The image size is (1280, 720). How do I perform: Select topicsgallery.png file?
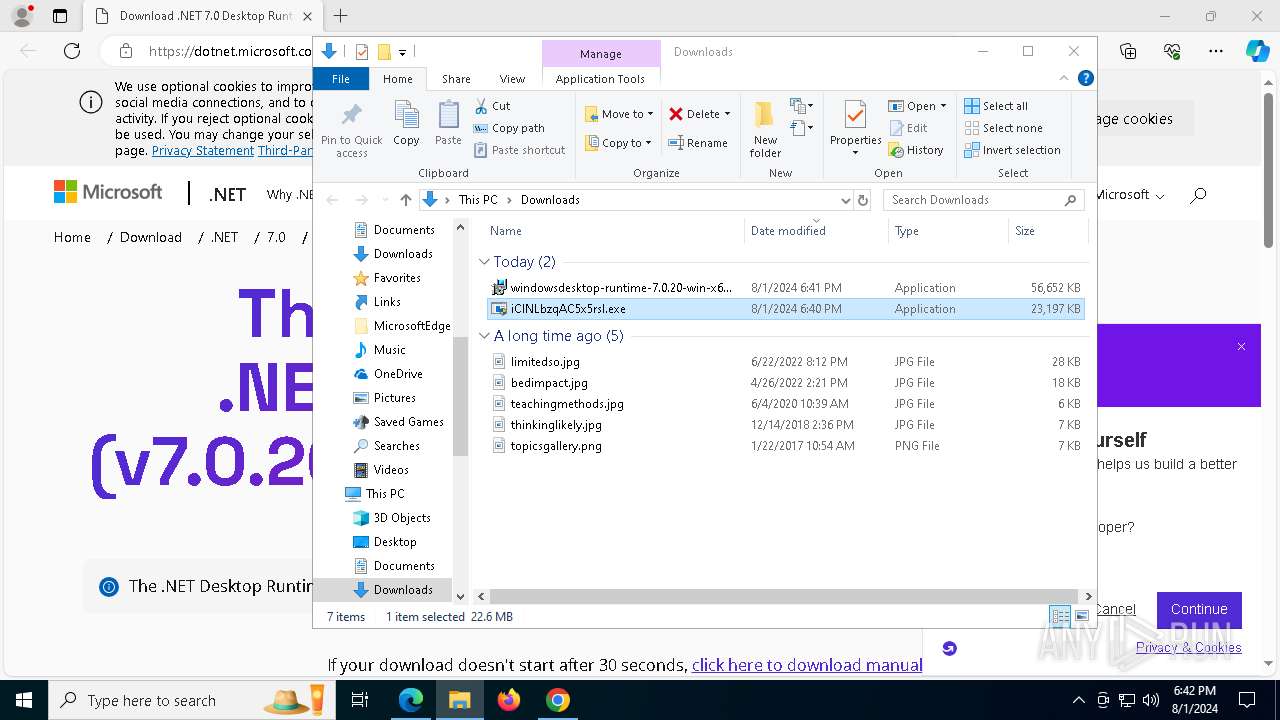tap(787, 446)
